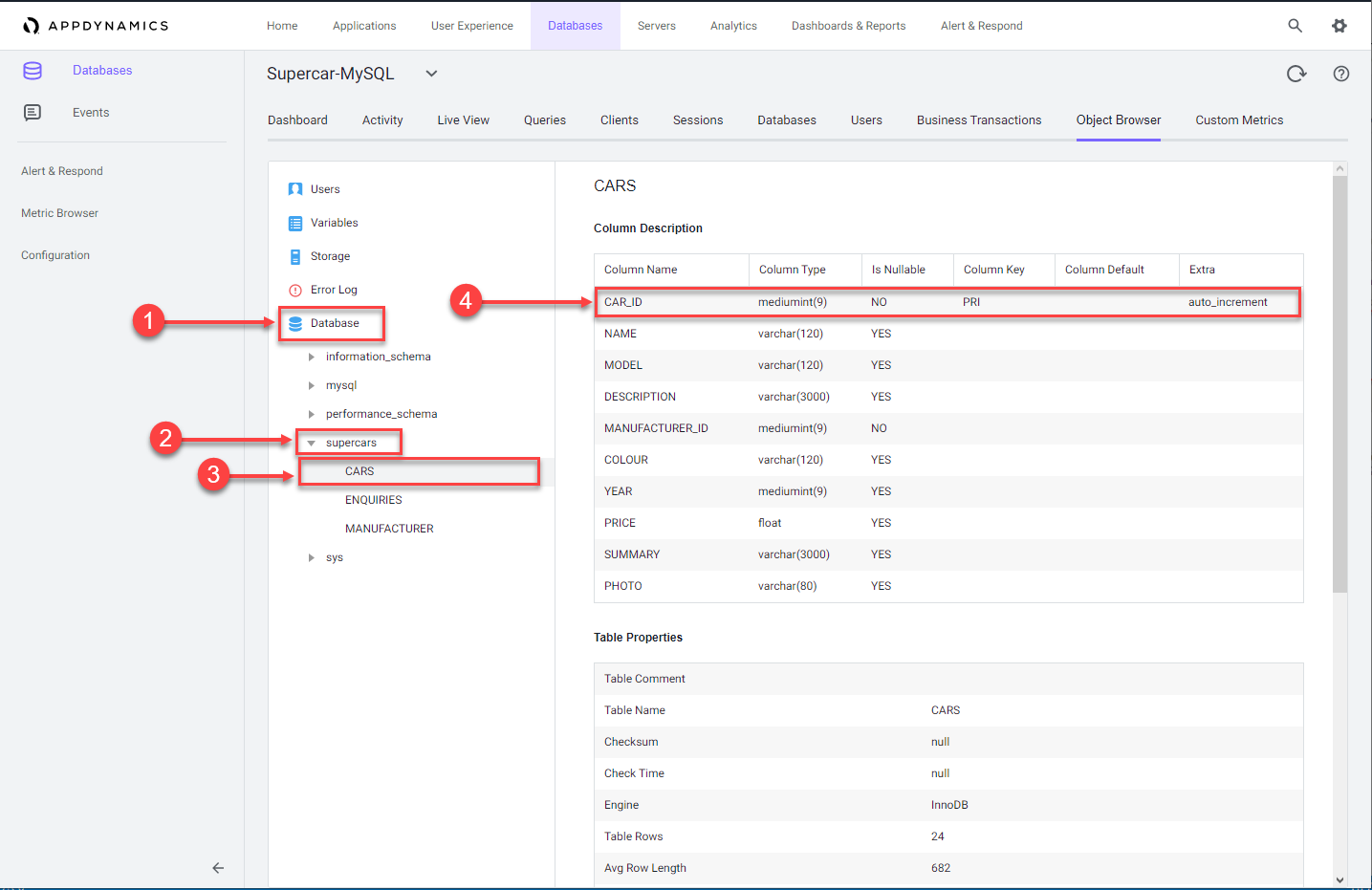Open Configuration sidebar link
1372x890 pixels.
55,255
